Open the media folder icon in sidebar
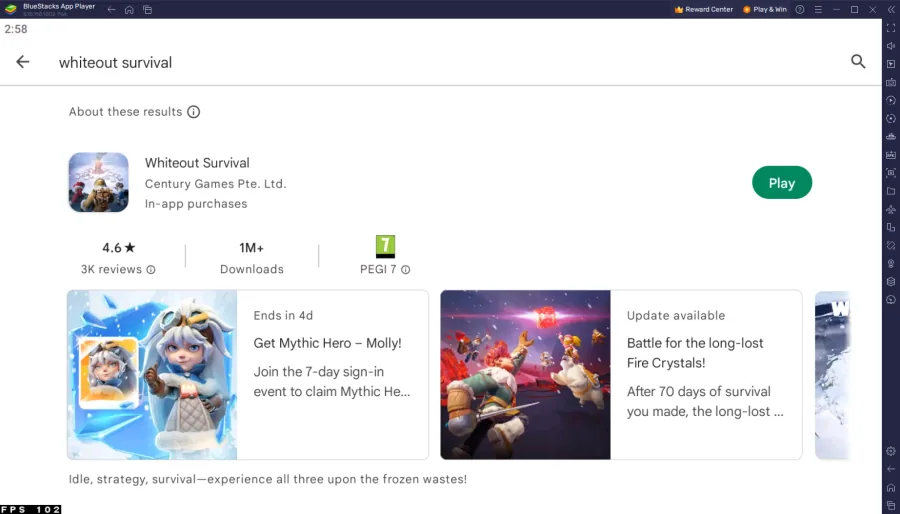 (891, 191)
